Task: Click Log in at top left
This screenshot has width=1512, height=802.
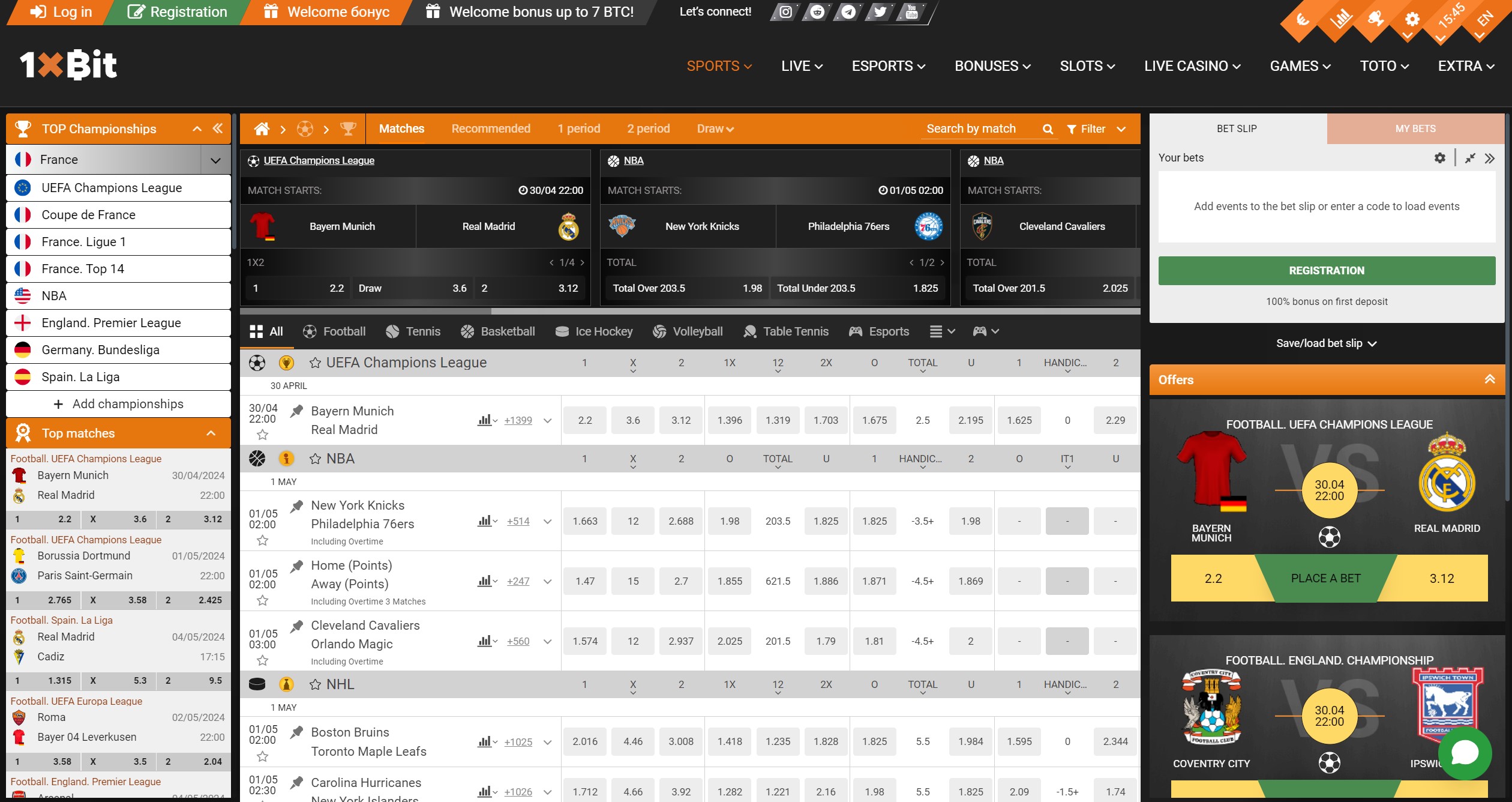Action: [61, 12]
